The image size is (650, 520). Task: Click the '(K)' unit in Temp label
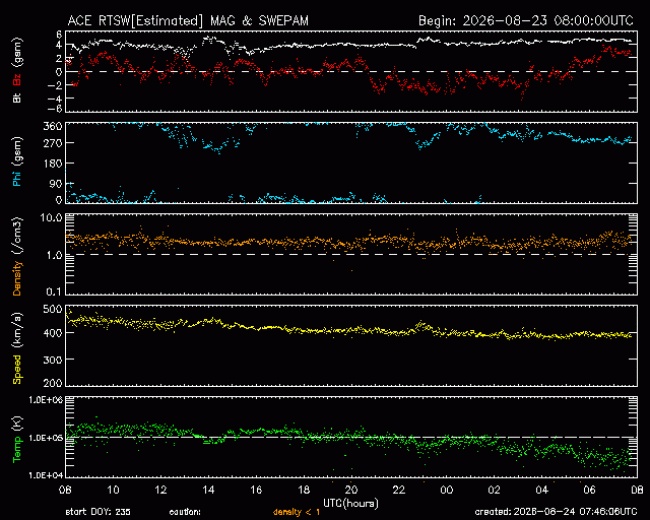pos(17,423)
